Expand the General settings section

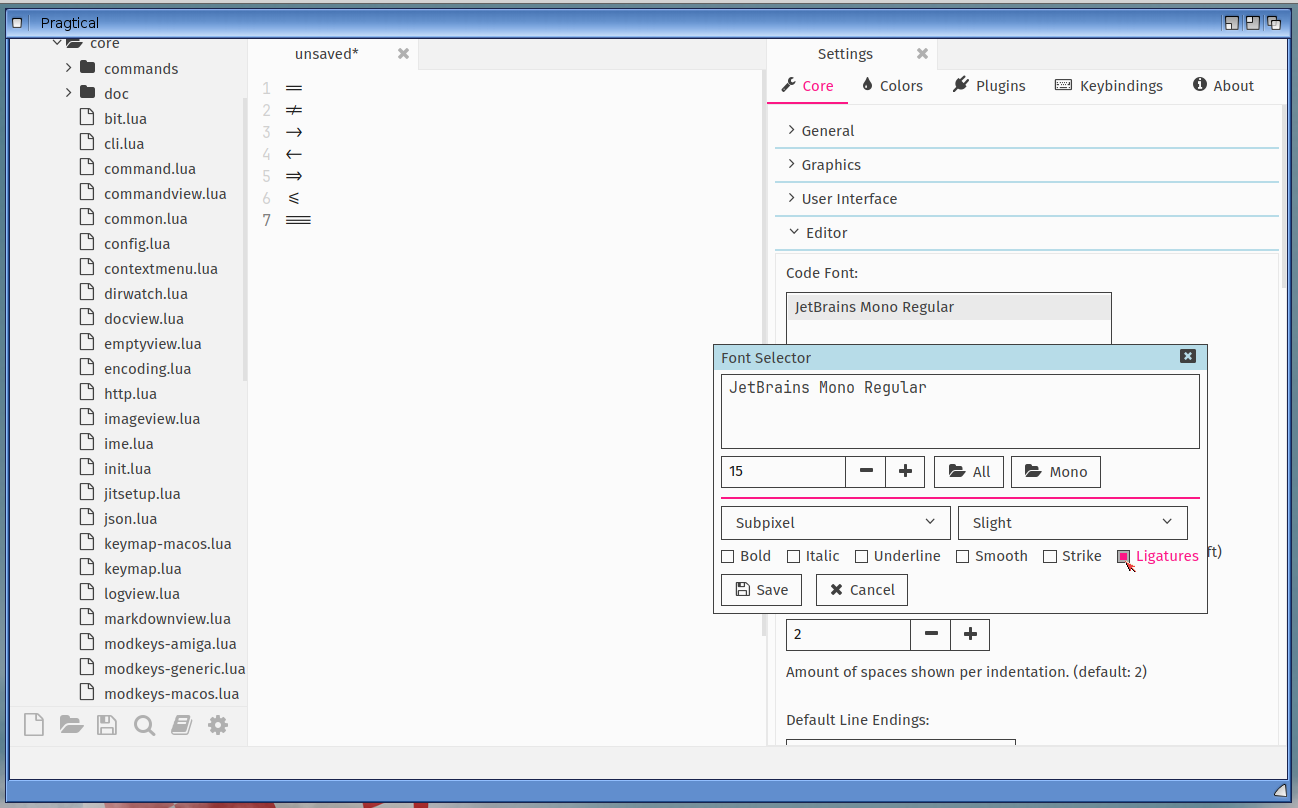tap(1027, 131)
